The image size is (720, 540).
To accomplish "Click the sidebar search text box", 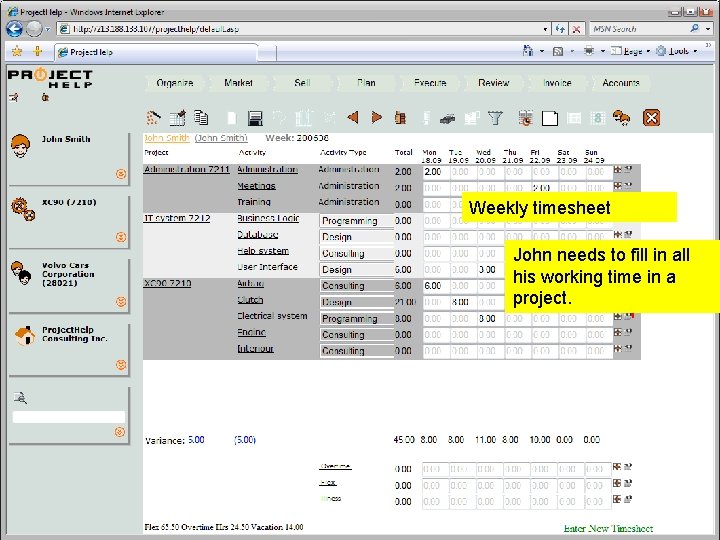I will pos(69,417).
